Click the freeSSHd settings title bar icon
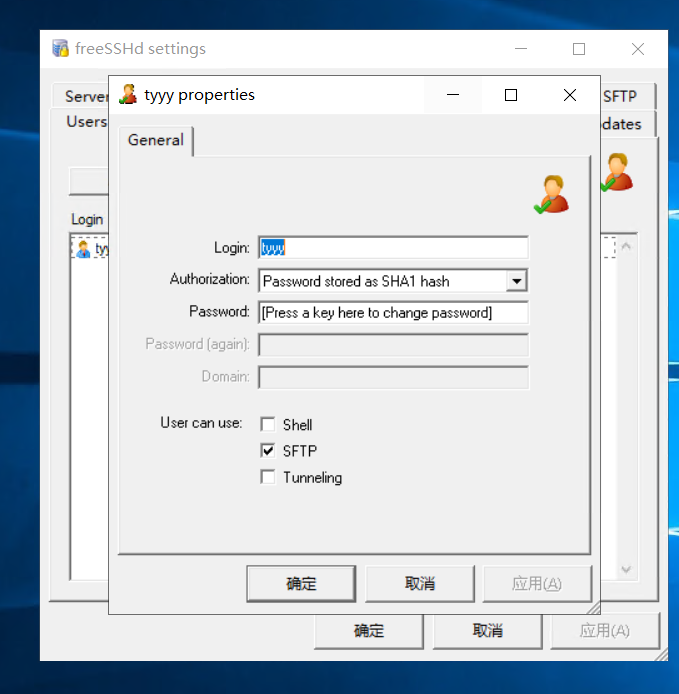Image resolution: width=679 pixels, height=694 pixels. tap(61, 48)
